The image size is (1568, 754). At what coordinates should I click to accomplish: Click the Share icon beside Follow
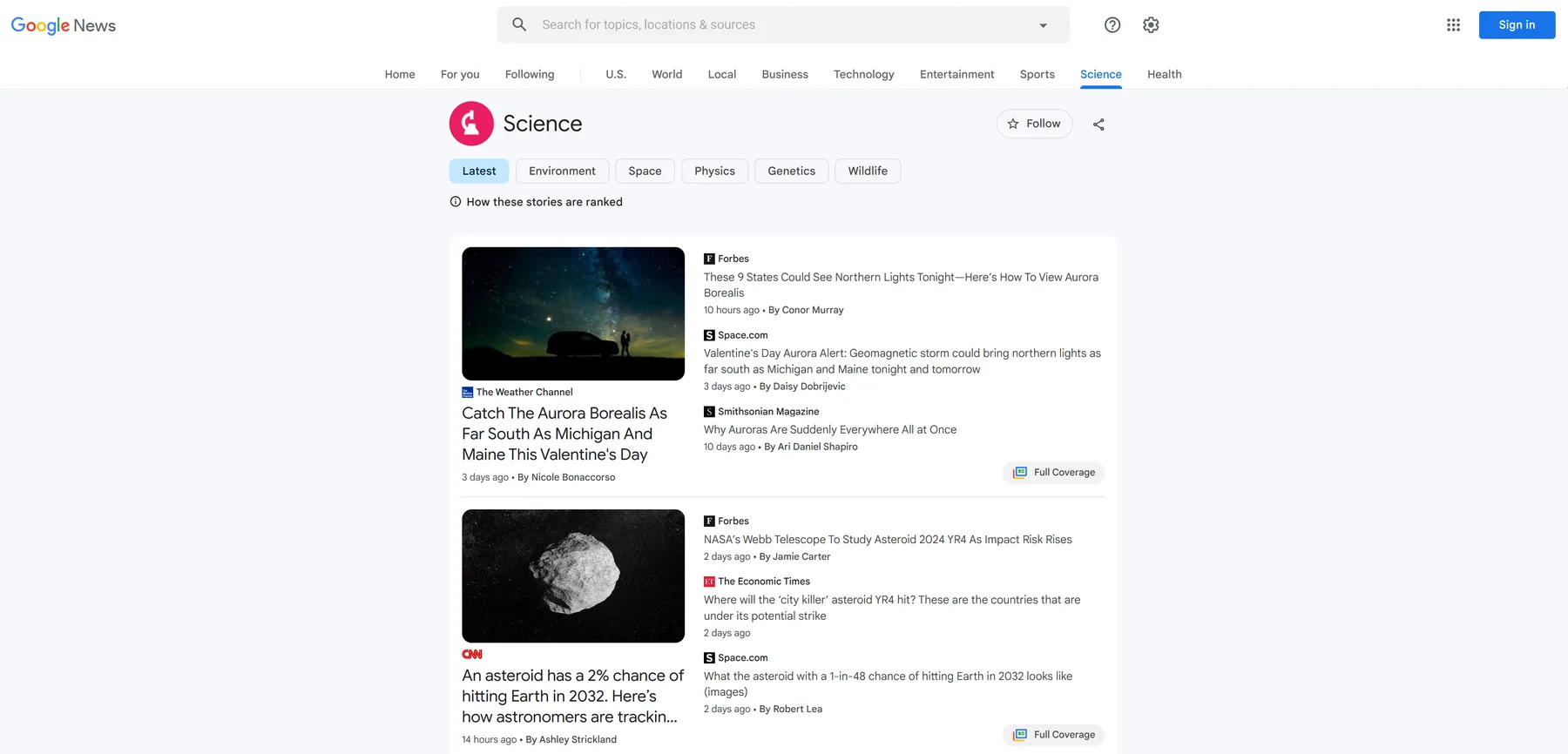1098,125
